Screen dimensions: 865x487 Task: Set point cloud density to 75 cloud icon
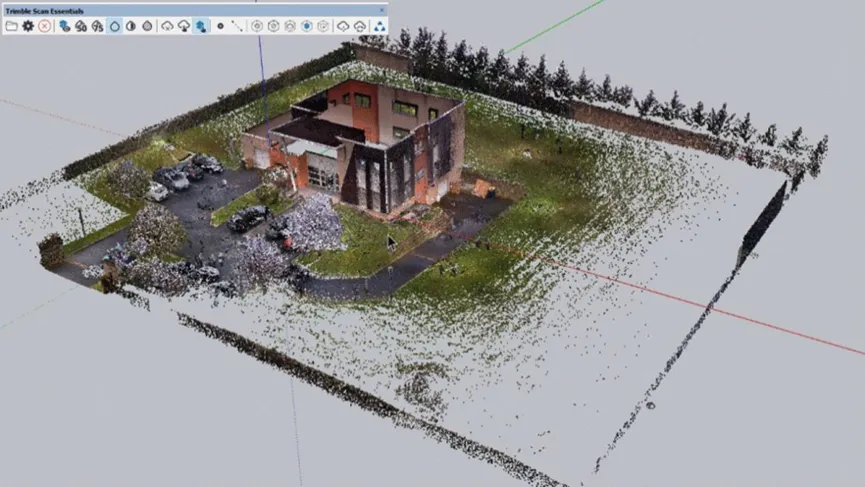(98, 26)
